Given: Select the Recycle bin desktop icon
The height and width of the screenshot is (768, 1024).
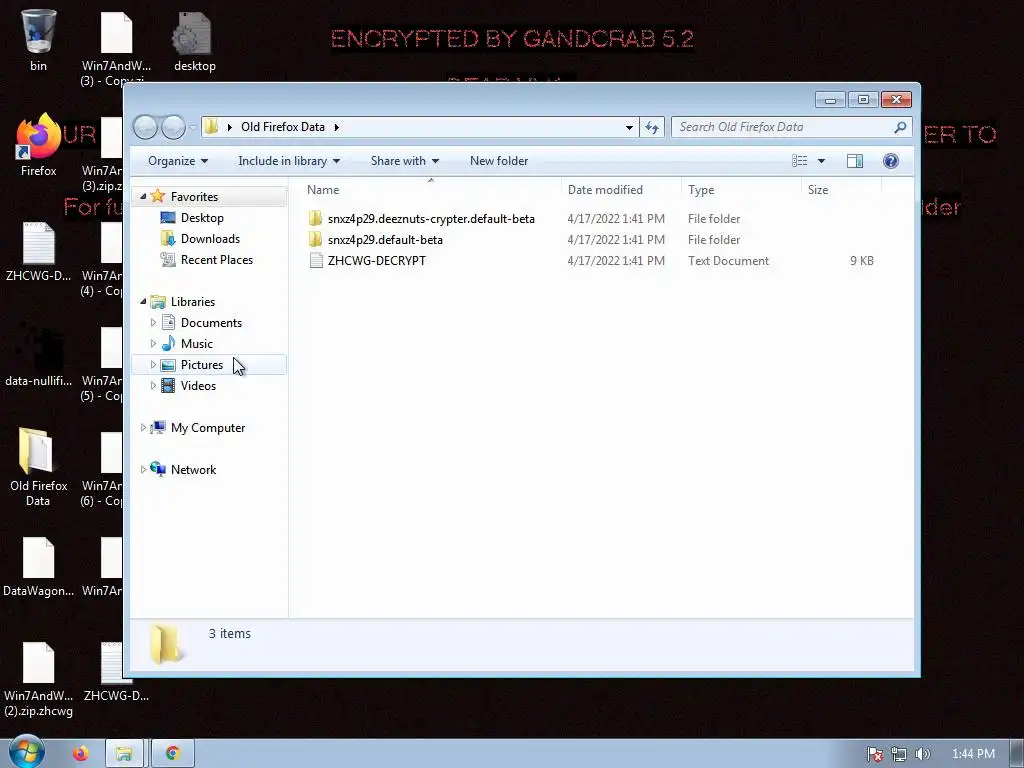Looking at the screenshot, I should pos(38,40).
